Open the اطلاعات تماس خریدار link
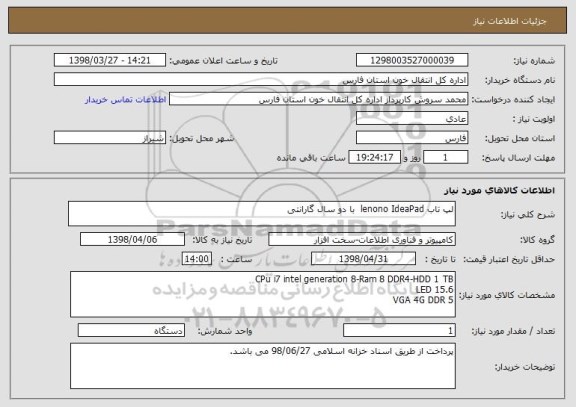Screen dimensions: 576x407 126,100
